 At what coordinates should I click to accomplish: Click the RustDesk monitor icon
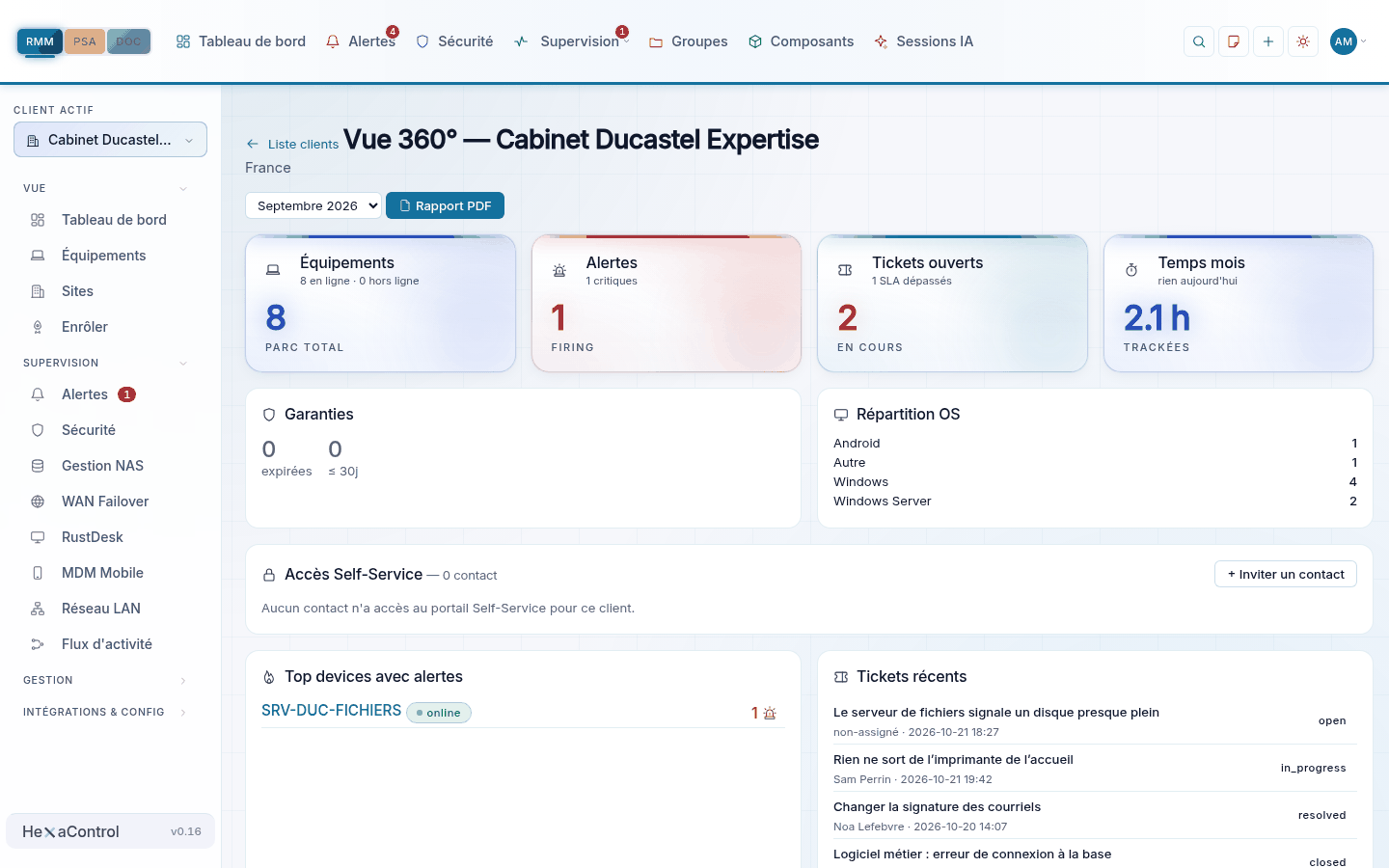[x=38, y=537]
